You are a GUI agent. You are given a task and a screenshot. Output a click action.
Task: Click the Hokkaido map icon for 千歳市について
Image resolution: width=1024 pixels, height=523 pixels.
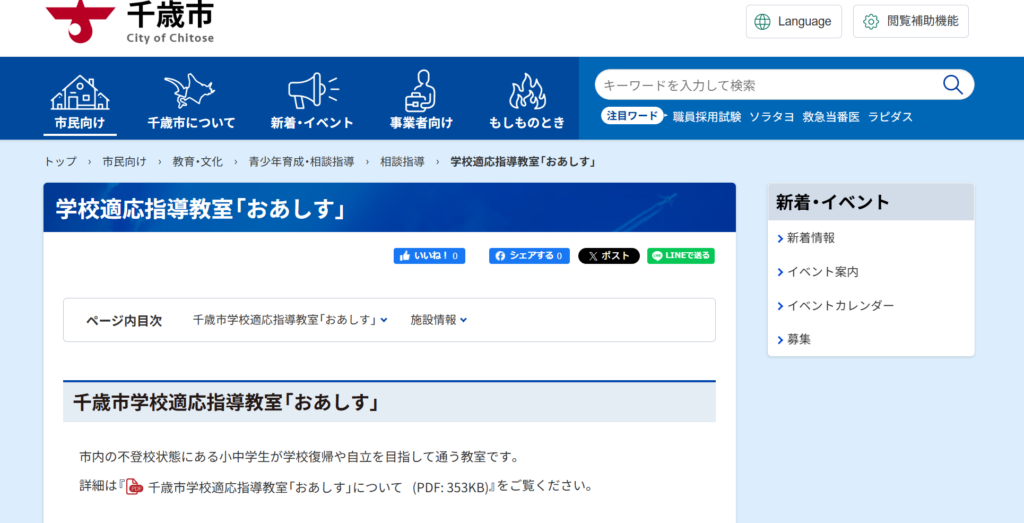(x=190, y=92)
